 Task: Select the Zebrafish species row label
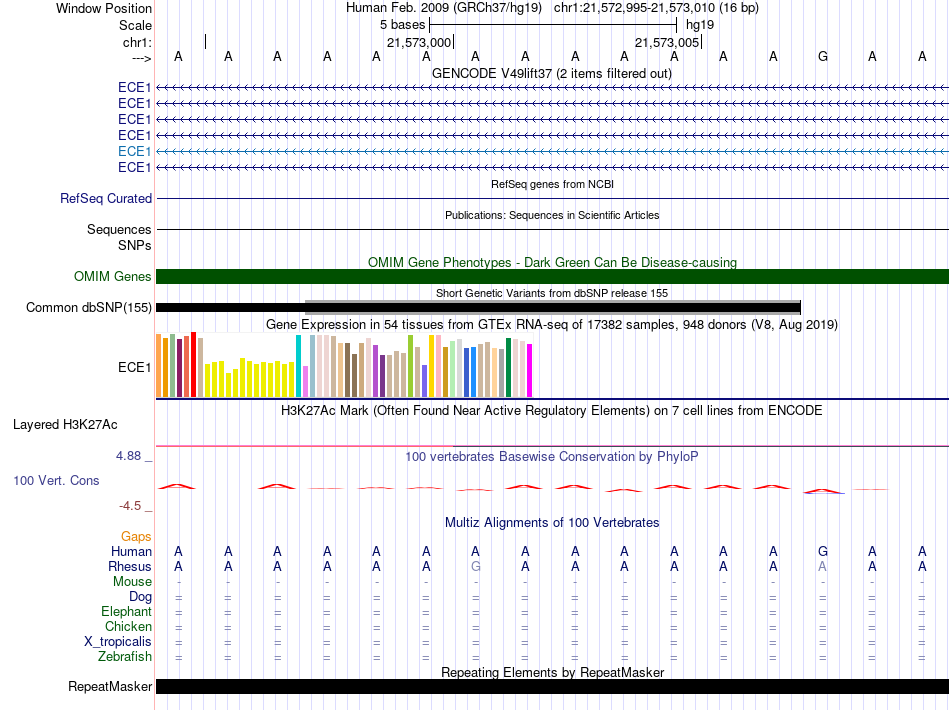tap(125, 657)
